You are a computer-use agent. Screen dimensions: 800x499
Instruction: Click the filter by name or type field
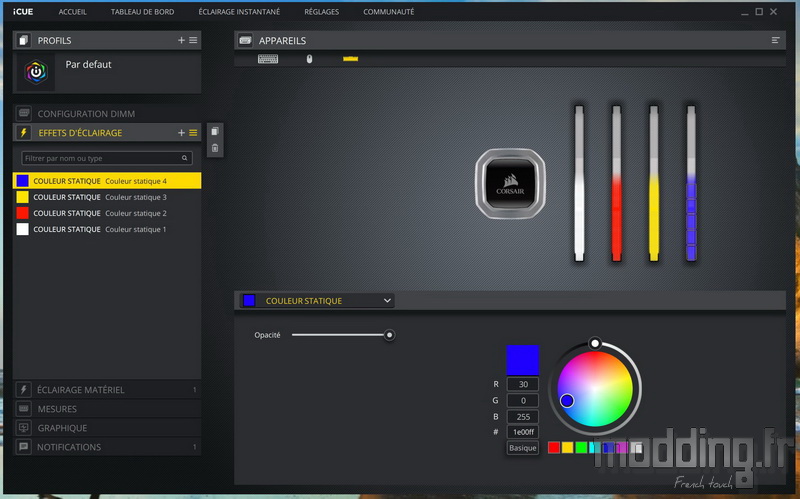pos(107,158)
